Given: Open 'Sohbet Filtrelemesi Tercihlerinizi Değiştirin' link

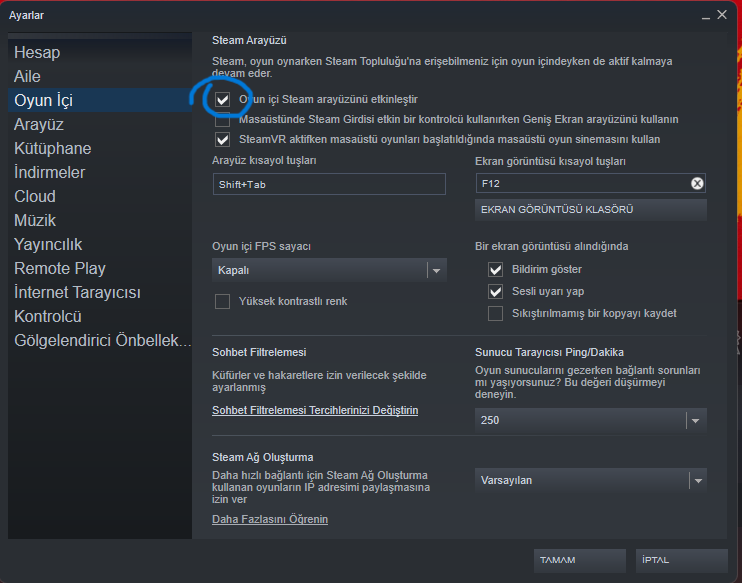Looking at the screenshot, I should [315, 410].
